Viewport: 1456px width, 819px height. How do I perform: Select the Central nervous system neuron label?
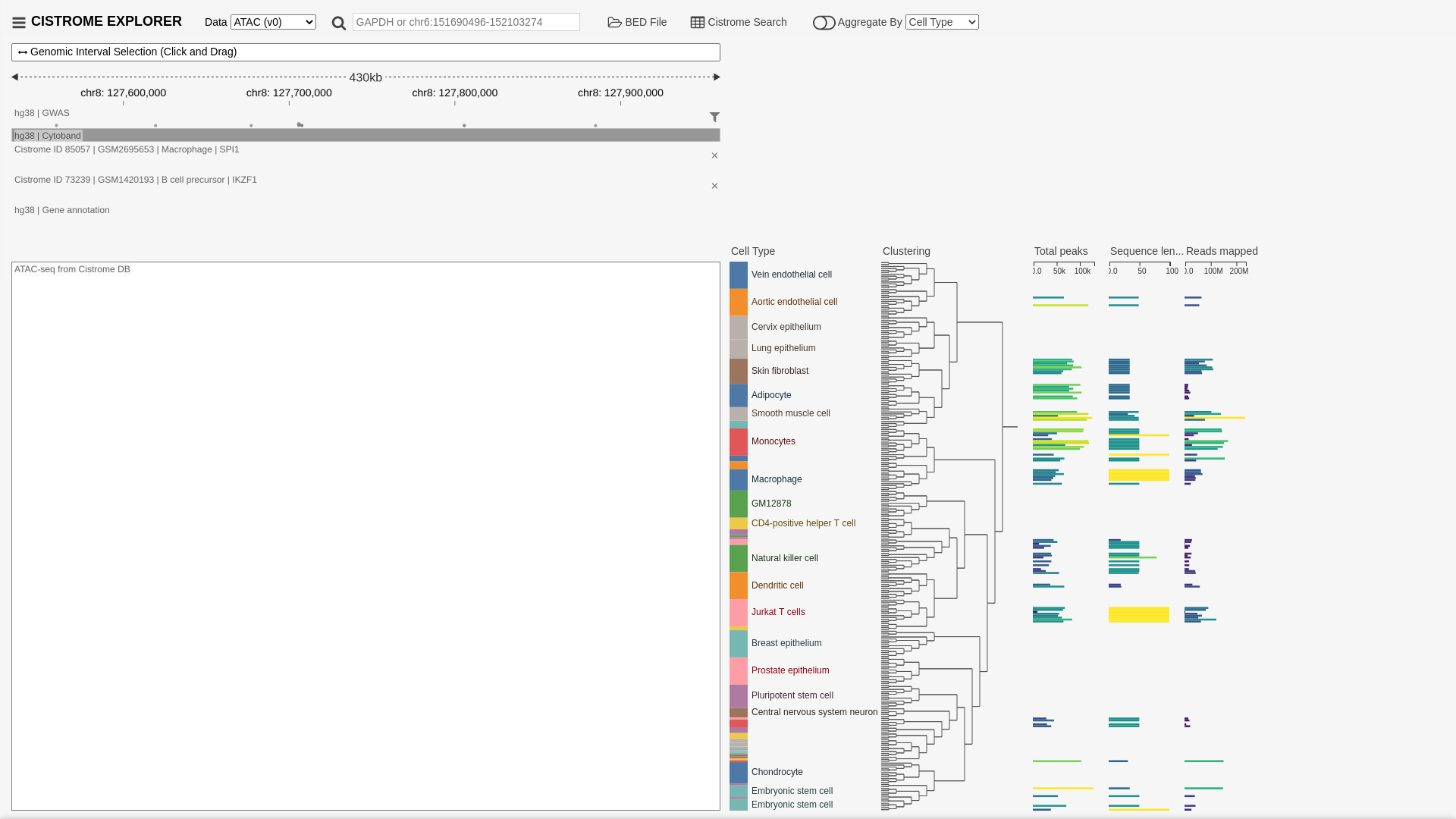click(x=814, y=712)
